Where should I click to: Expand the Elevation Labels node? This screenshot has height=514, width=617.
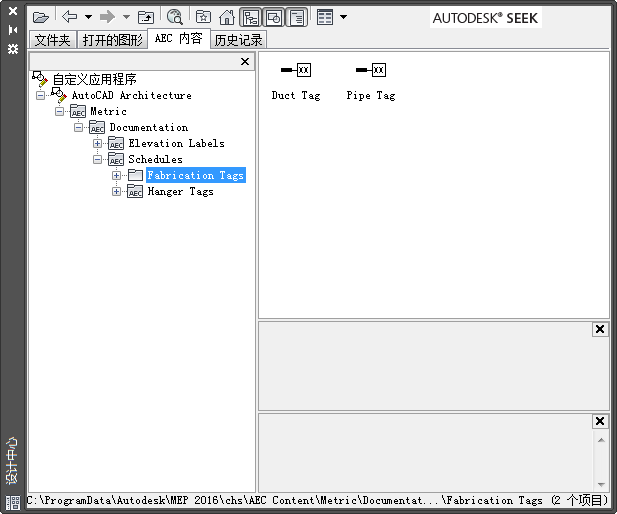pyautogui.click(x=97, y=143)
